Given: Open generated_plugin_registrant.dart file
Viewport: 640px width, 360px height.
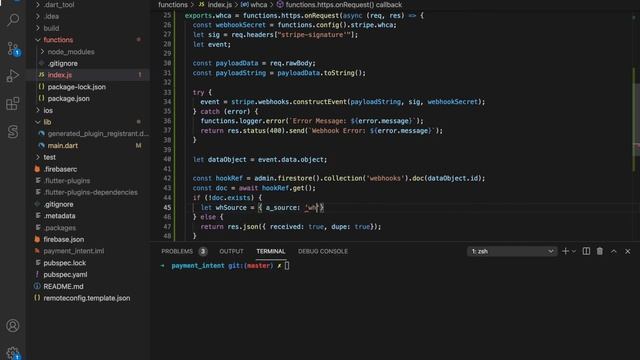Looking at the screenshot, I should [98, 134].
